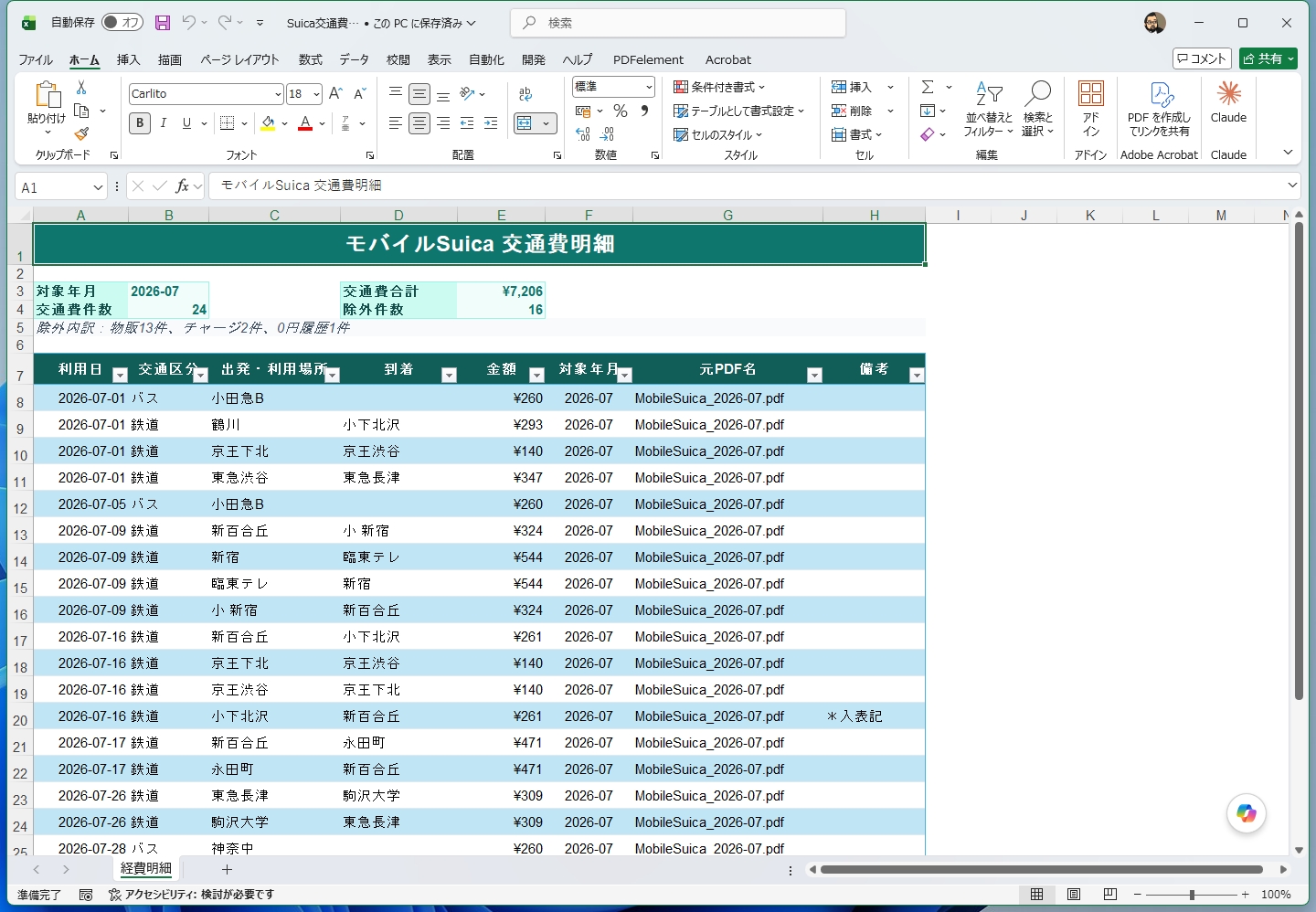The height and width of the screenshot is (912, 1316).
Task: Click the Paste clipboard icon
Action: pyautogui.click(x=47, y=94)
